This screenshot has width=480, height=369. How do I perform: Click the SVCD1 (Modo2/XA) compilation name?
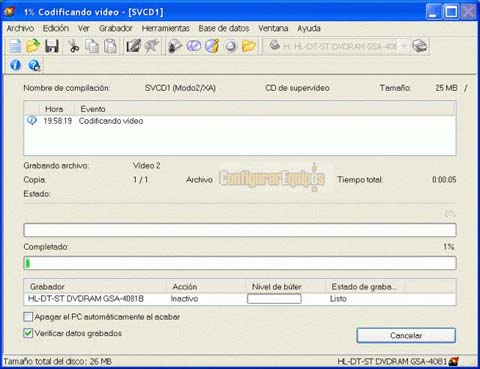(x=180, y=88)
